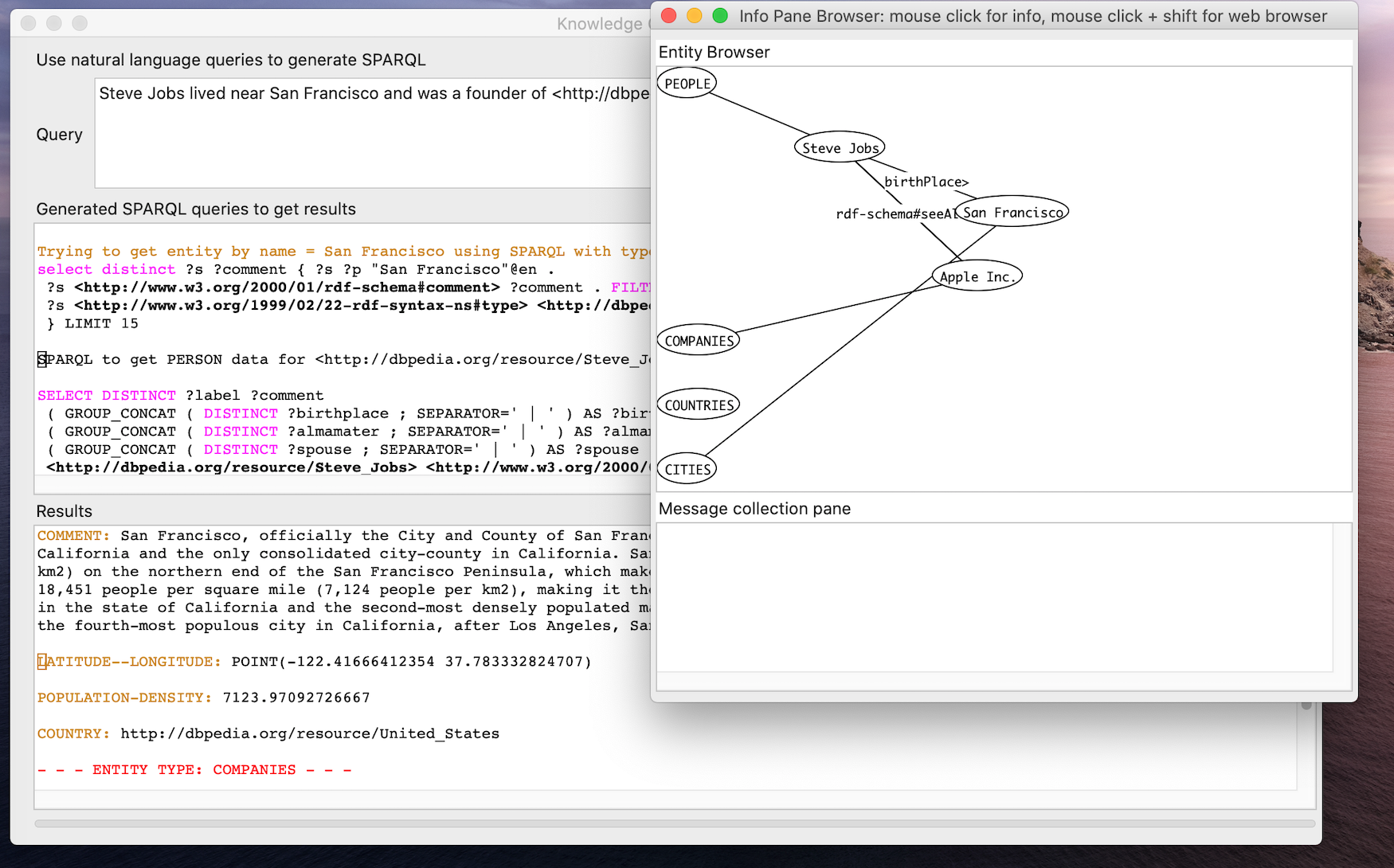Click the Steve_Jobs dbpedia resource URL
The width and height of the screenshot is (1394, 868).
pyautogui.click(x=230, y=467)
